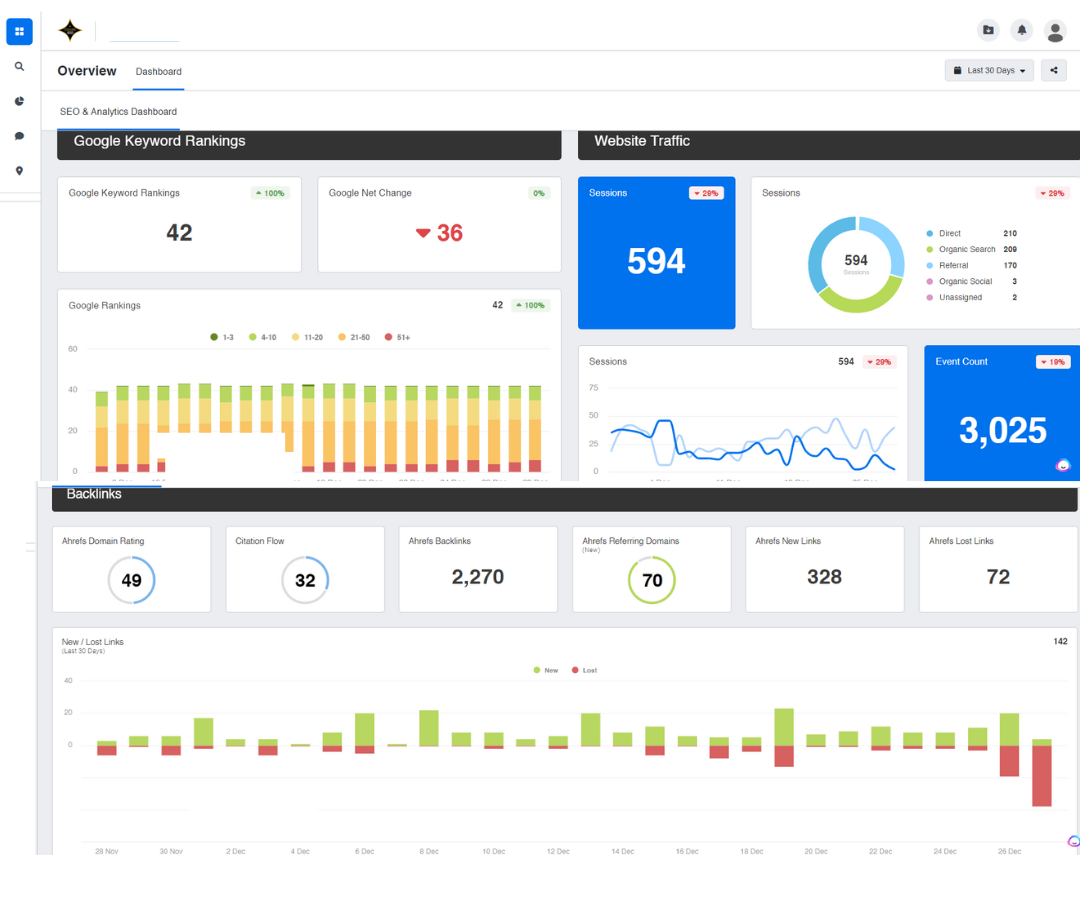Switch to the Dashboard tab
This screenshot has height=897, width=1080.
pos(158,71)
